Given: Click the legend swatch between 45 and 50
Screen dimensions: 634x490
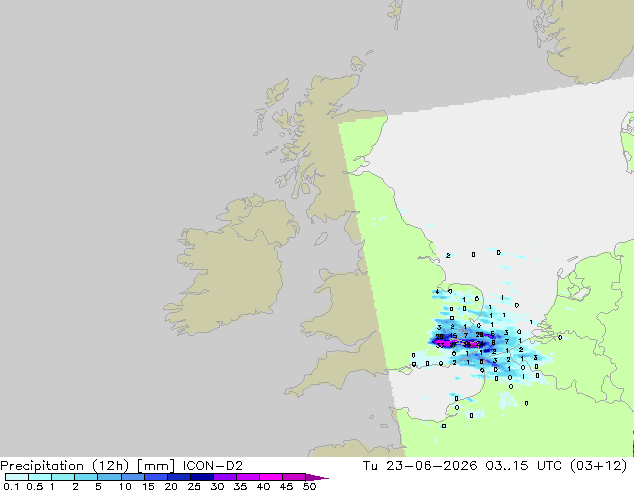Looking at the screenshot, I should [294, 477].
